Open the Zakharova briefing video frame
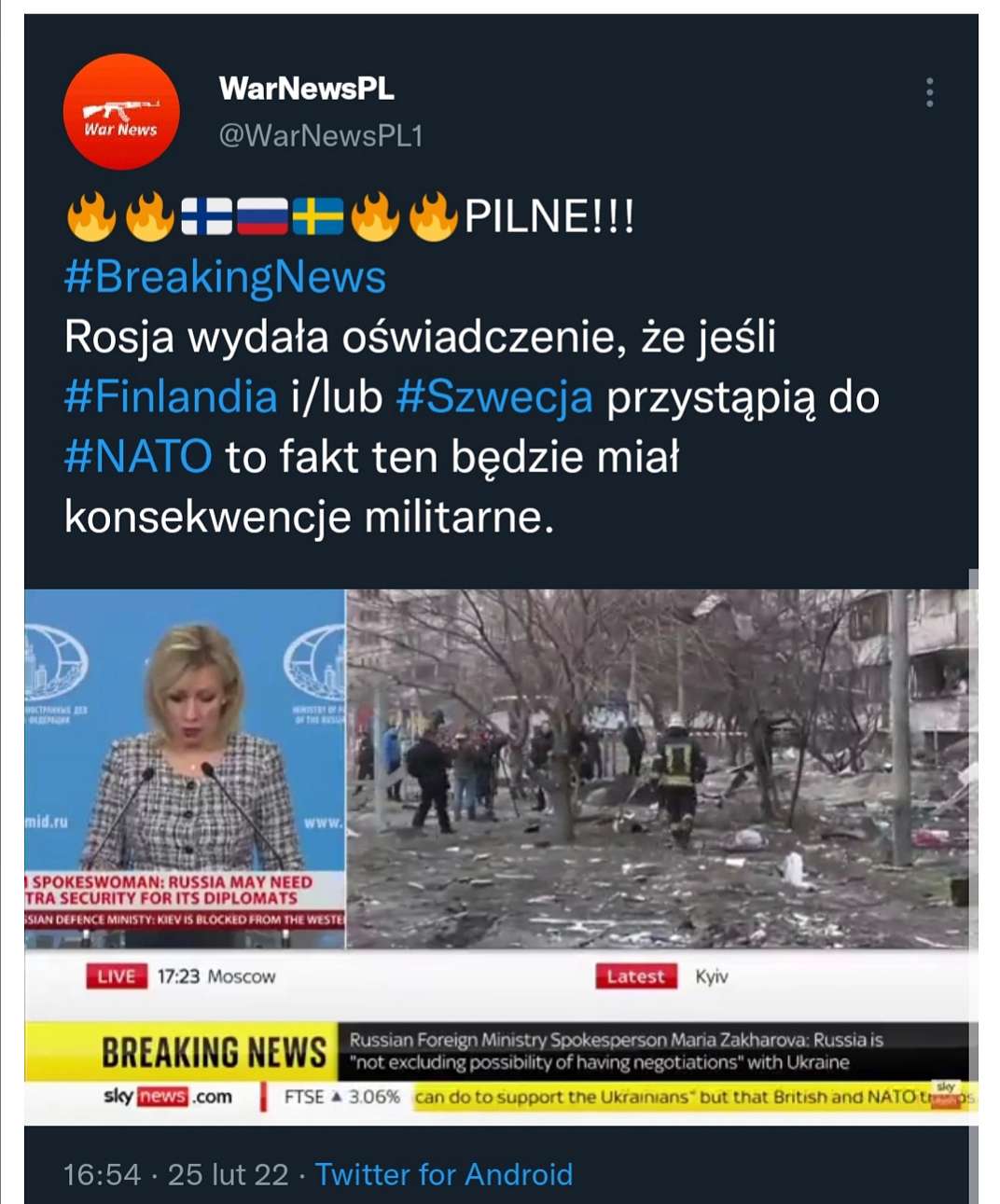The height and width of the screenshot is (1204, 1000). [185, 768]
